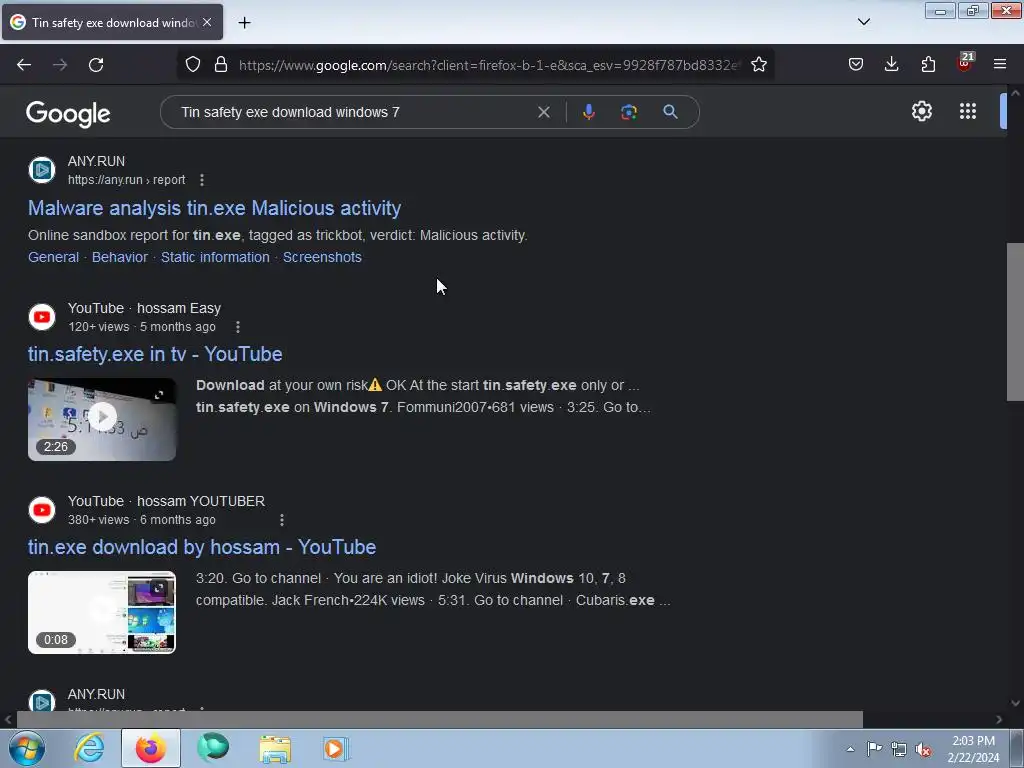Open the General sitelink

(54, 257)
